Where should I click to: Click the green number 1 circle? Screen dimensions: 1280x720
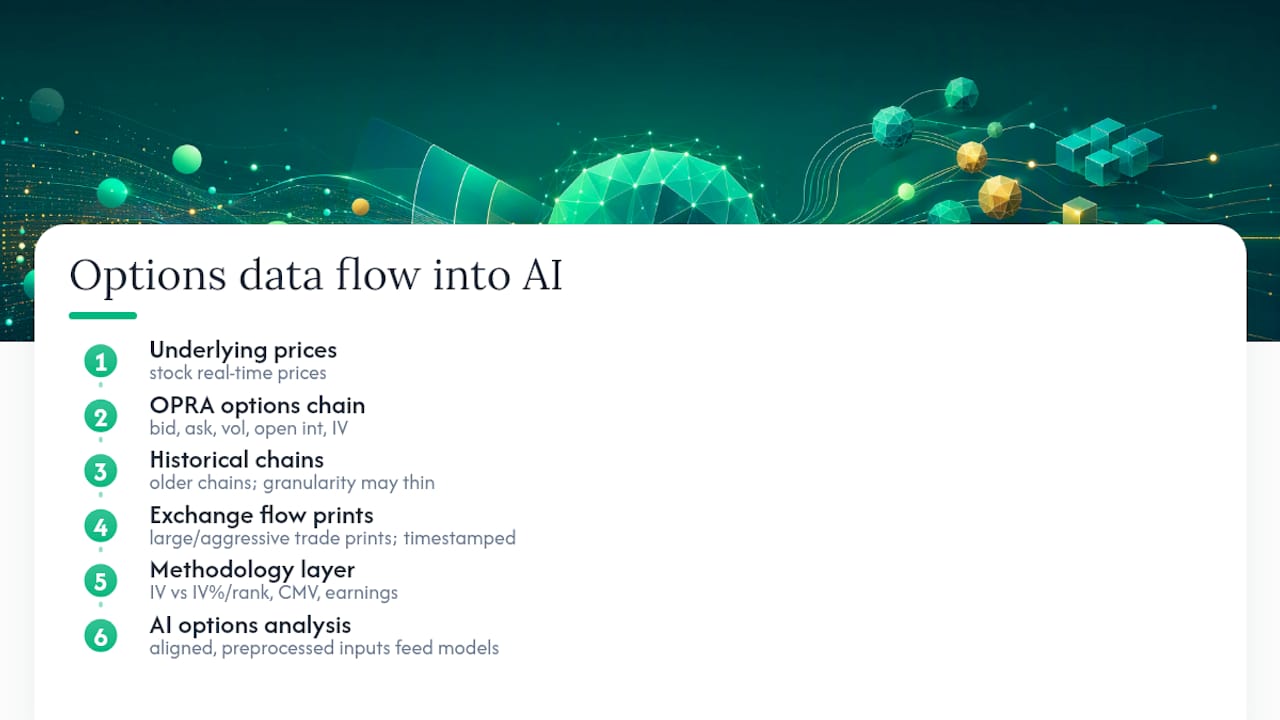(100, 361)
